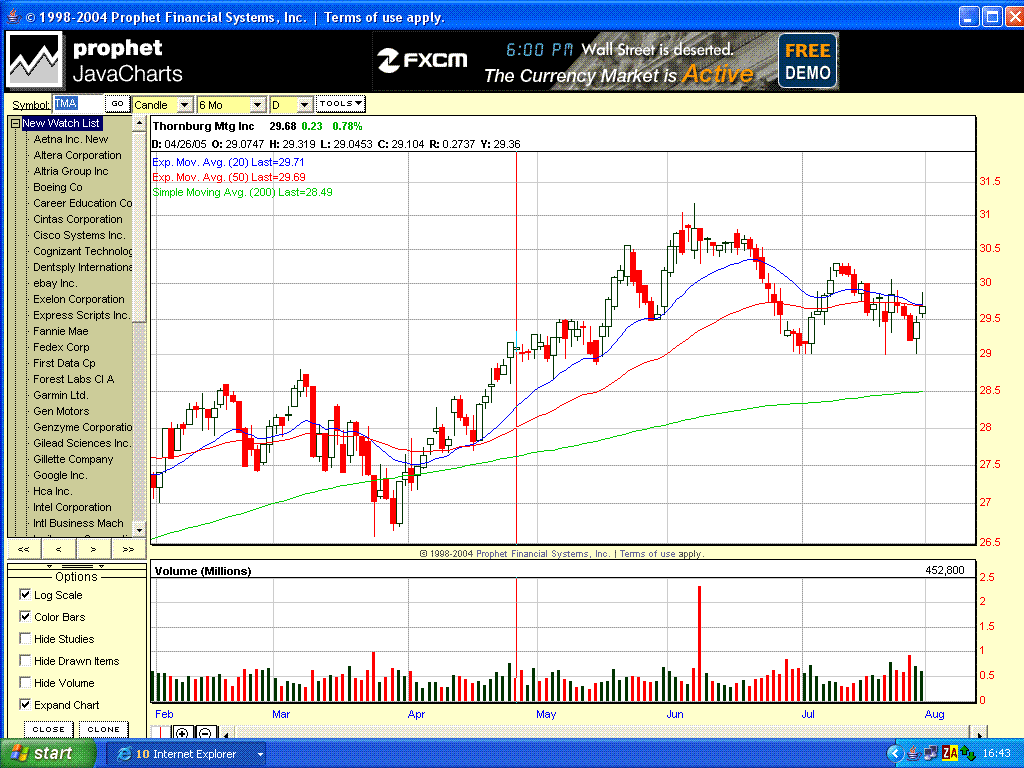Select Altria Group Inc in watch list
Image resolution: width=1024 pixels, height=768 pixels.
click(x=71, y=171)
